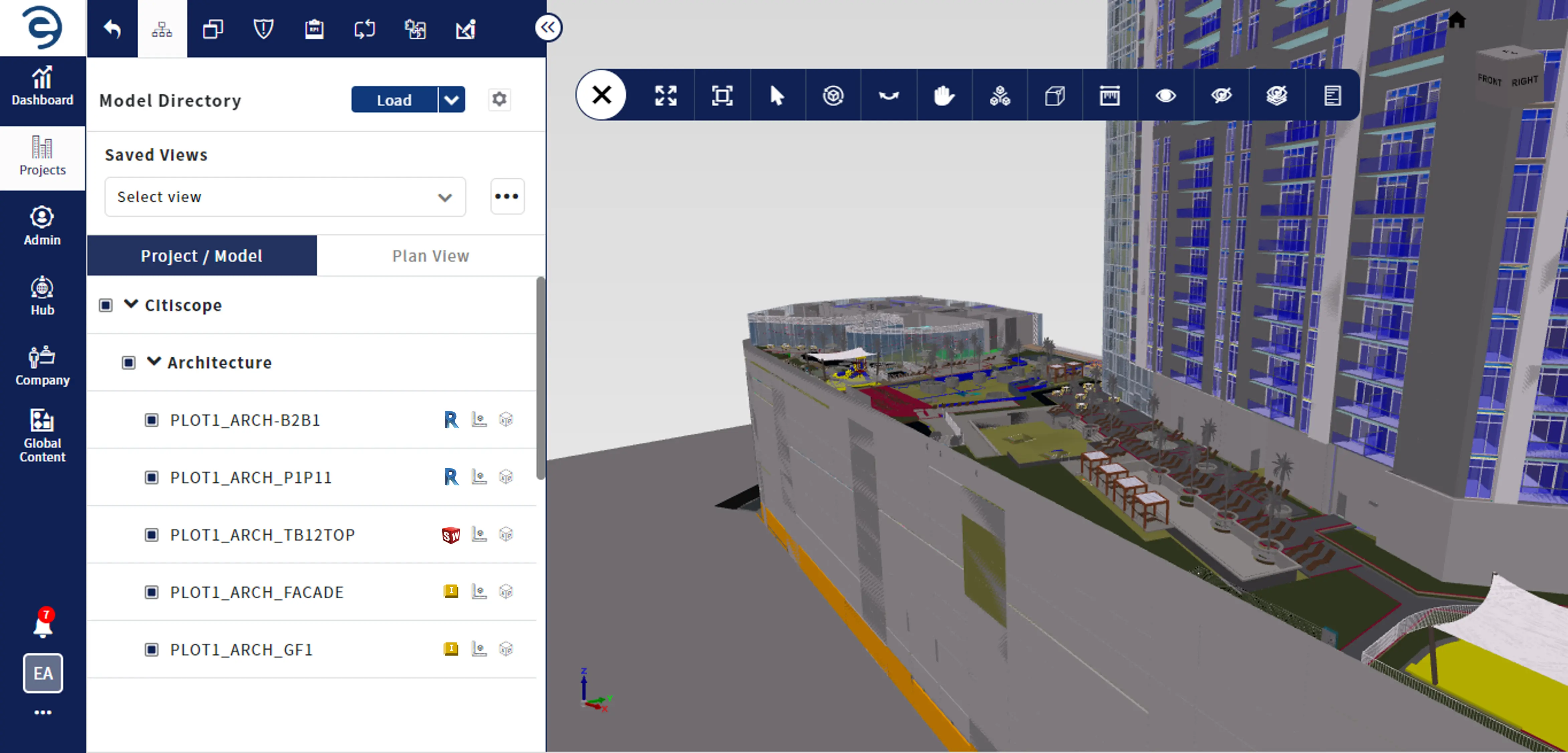The image size is (1568, 753).
Task: Click the sync arrows icon in top bar
Action: 365,29
